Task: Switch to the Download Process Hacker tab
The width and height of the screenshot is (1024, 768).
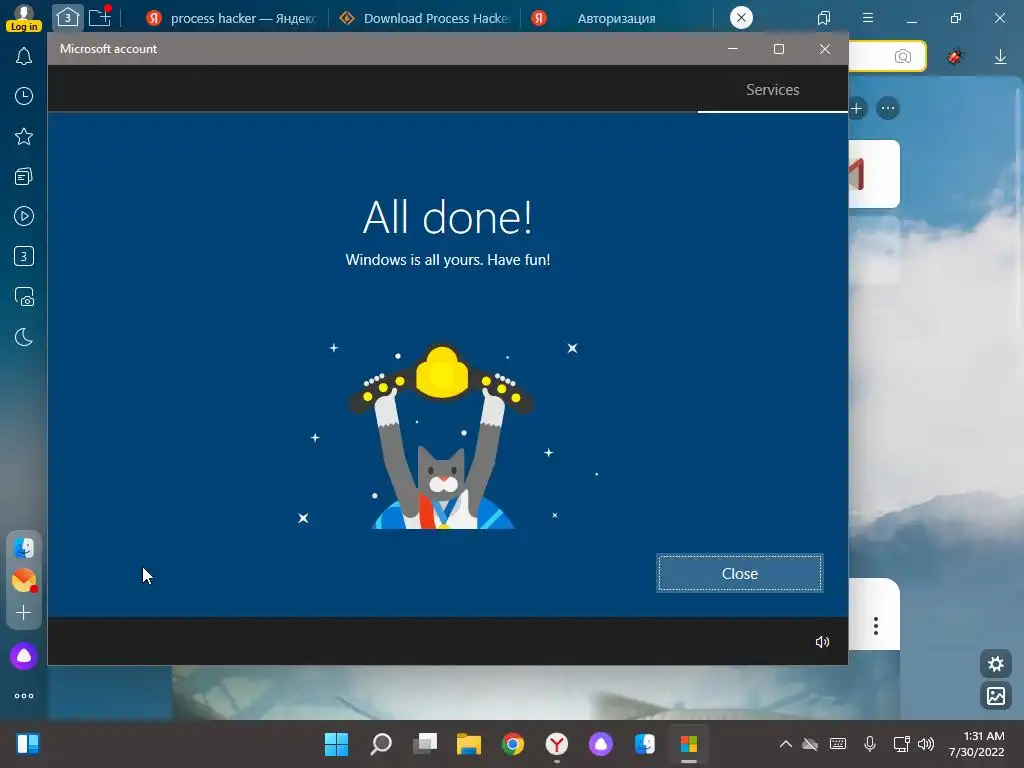Action: [x=426, y=18]
